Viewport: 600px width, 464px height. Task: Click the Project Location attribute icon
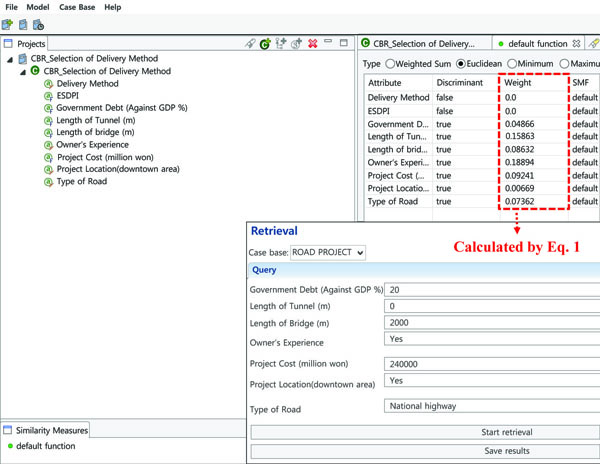[48, 169]
